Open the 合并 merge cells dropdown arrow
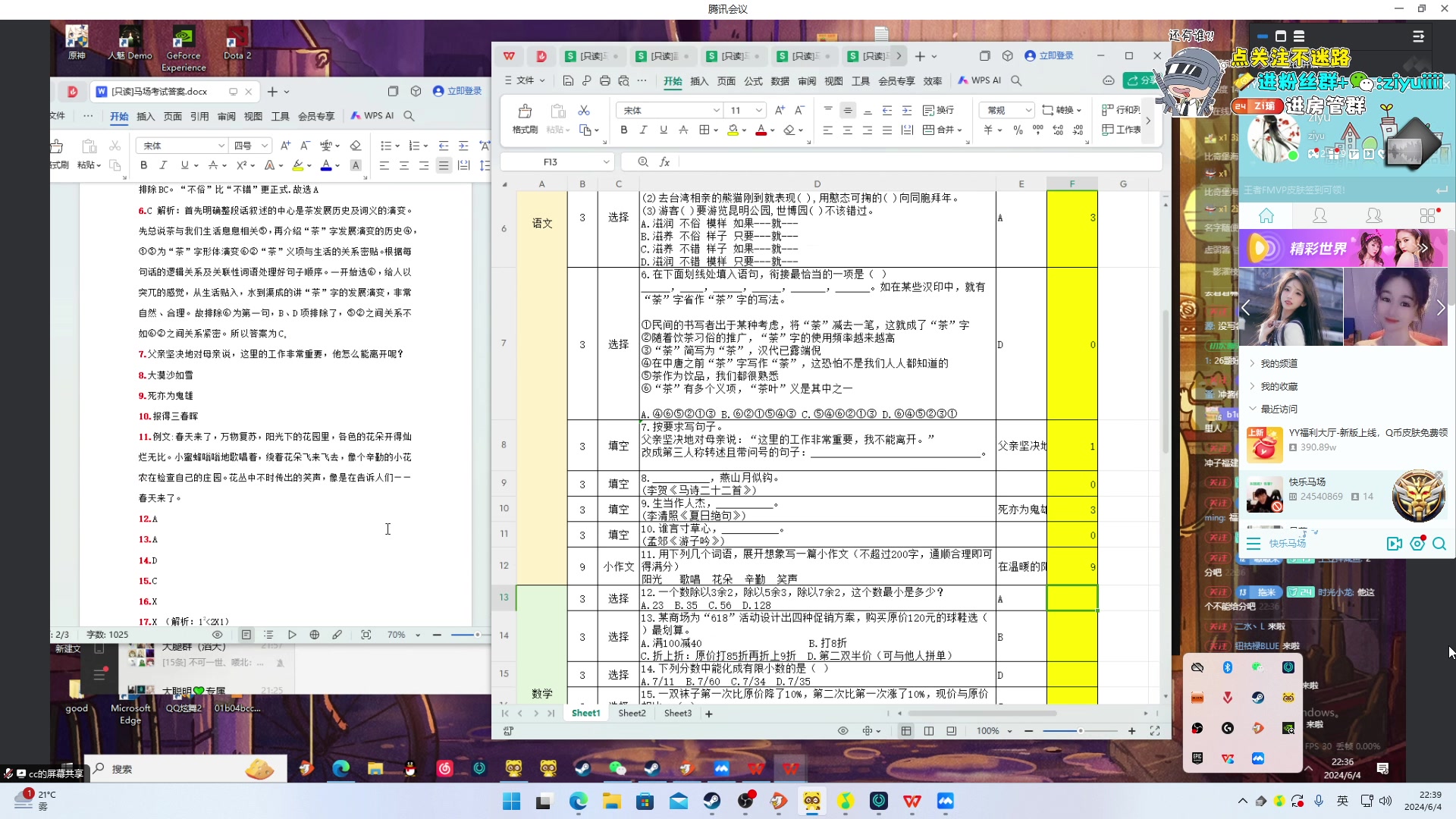Image resolution: width=1456 pixels, height=819 pixels. pyautogui.click(x=959, y=130)
